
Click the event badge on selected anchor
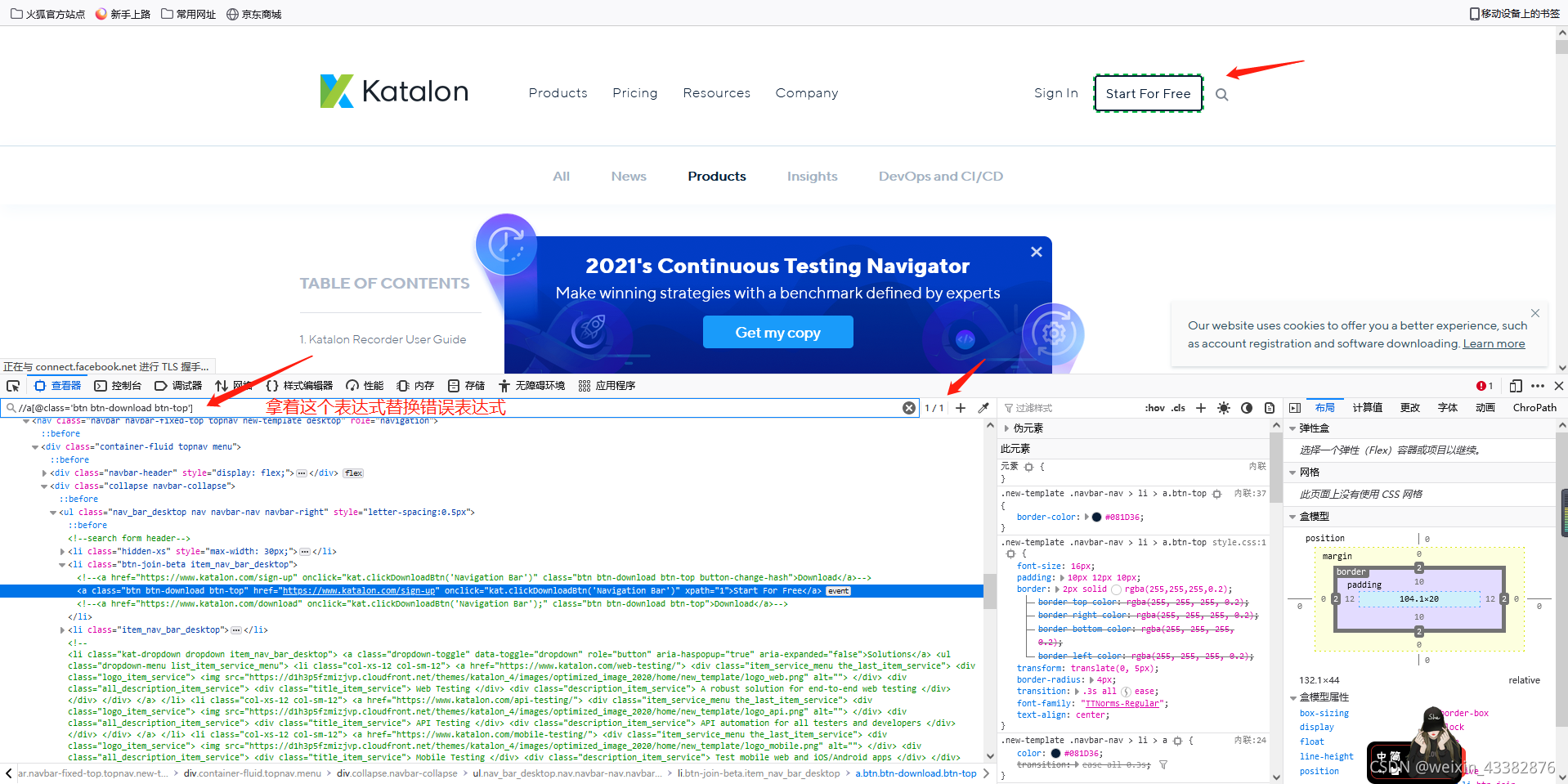coord(838,591)
